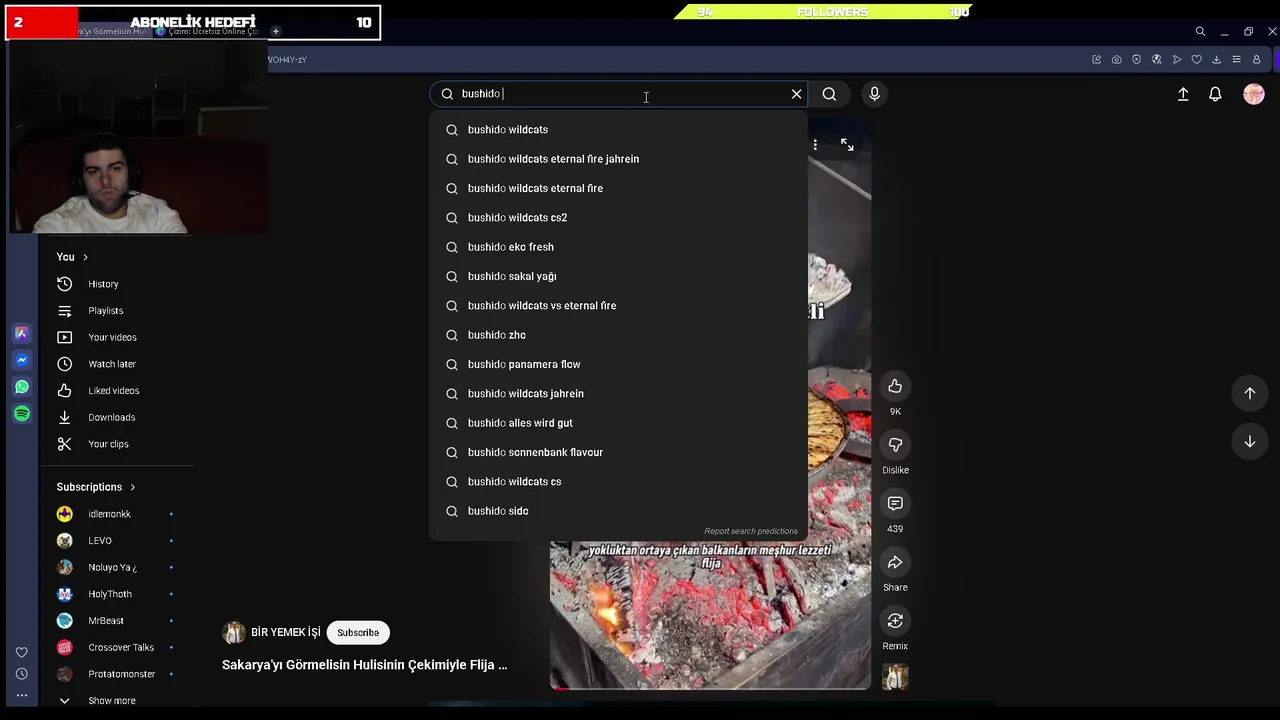Open the Crossover Talks subscription

point(121,648)
